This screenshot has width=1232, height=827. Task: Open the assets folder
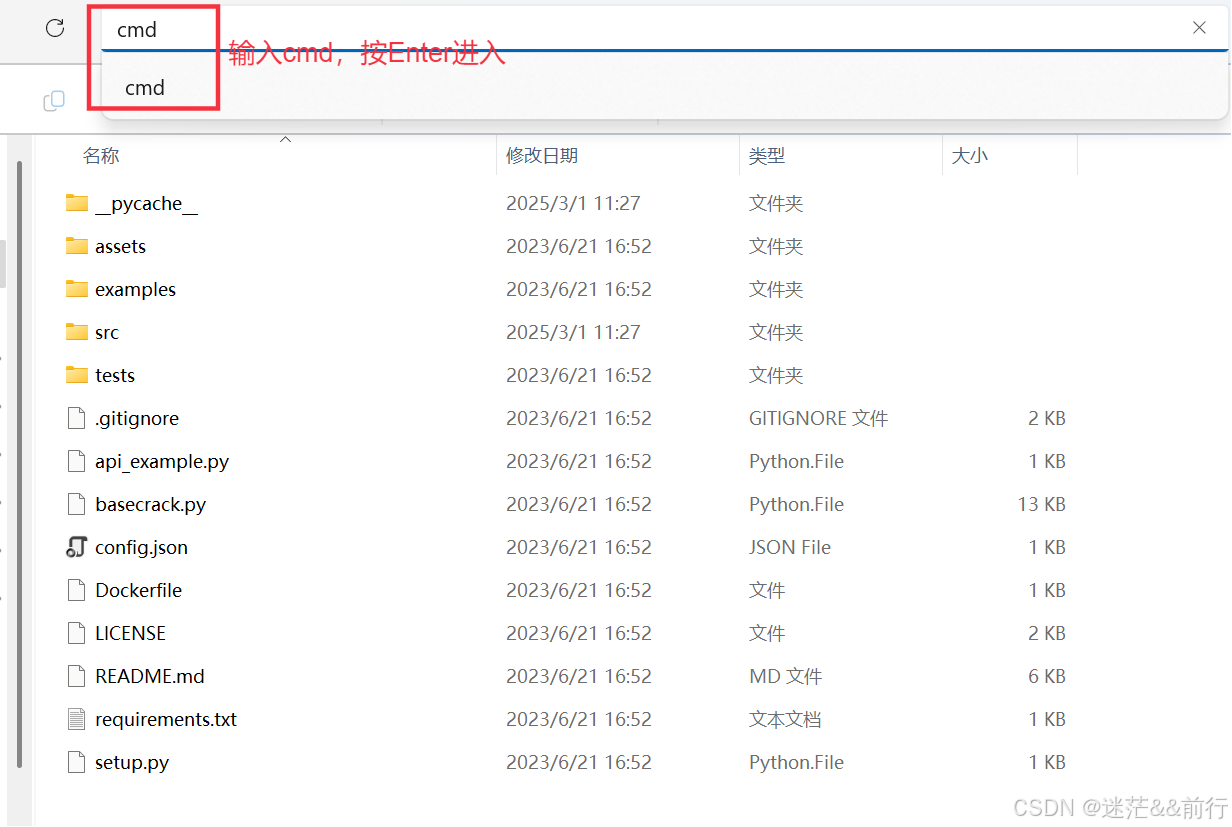pyautogui.click(x=121, y=246)
